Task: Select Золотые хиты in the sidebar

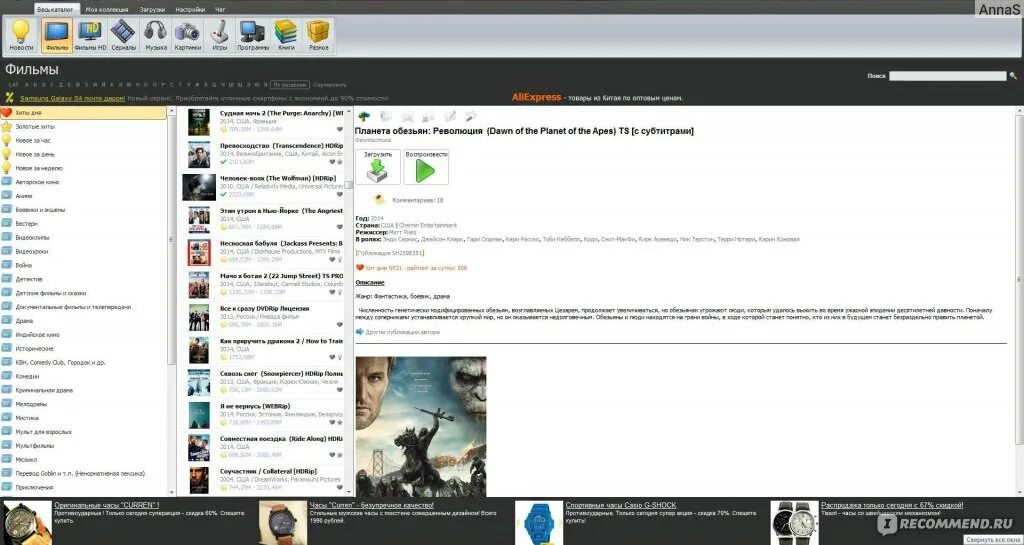Action: click(x=84, y=127)
